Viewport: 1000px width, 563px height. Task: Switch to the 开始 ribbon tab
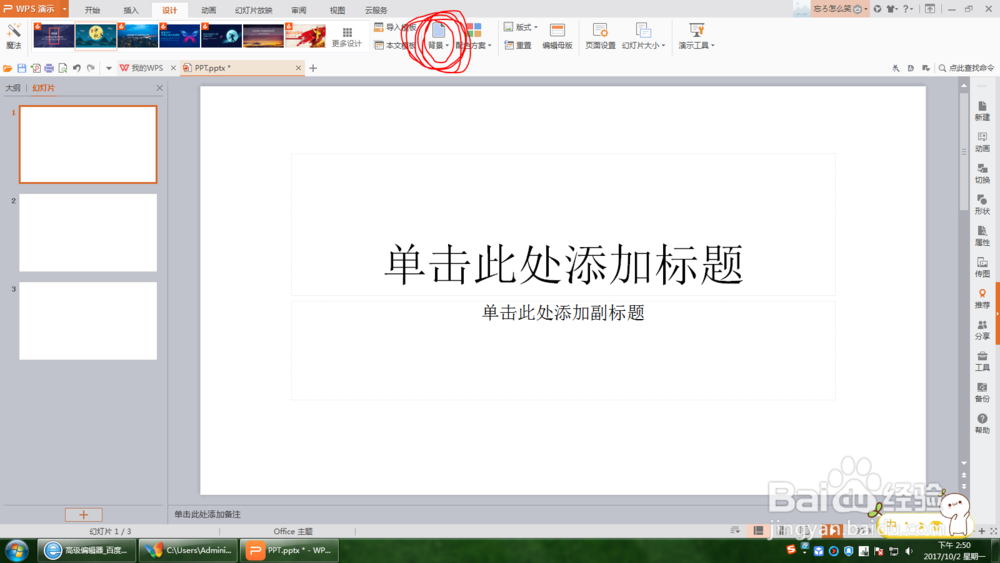click(x=92, y=10)
